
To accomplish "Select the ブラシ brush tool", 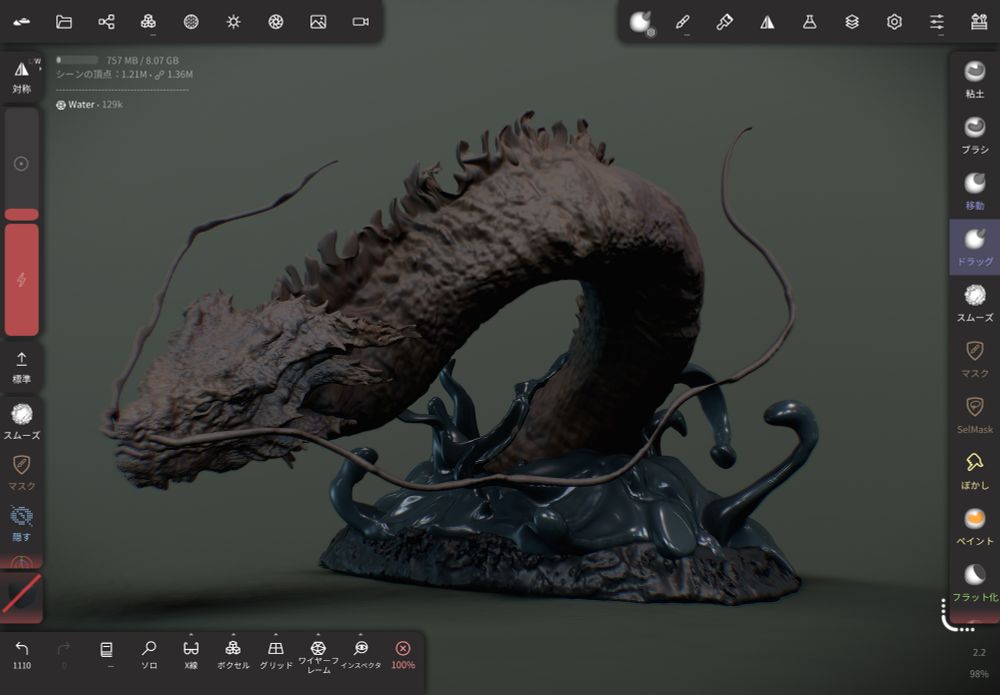I will click(974, 135).
